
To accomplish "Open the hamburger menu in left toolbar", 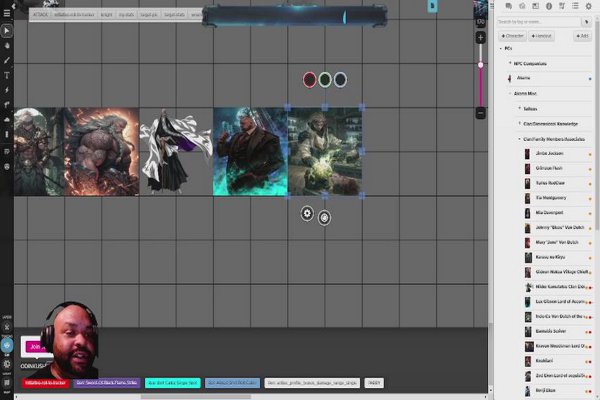I will [7, 13].
